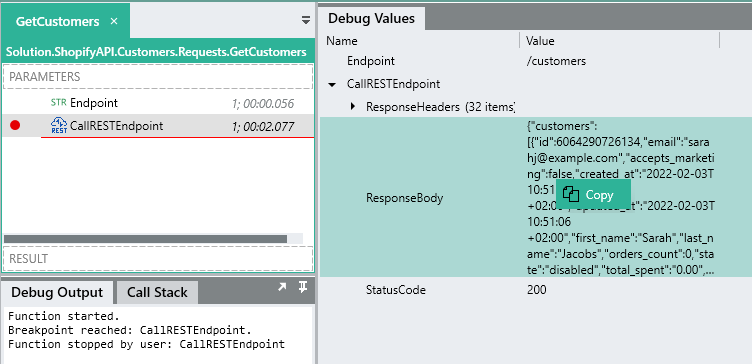Expand the ResponseHeaders node

[353, 106]
